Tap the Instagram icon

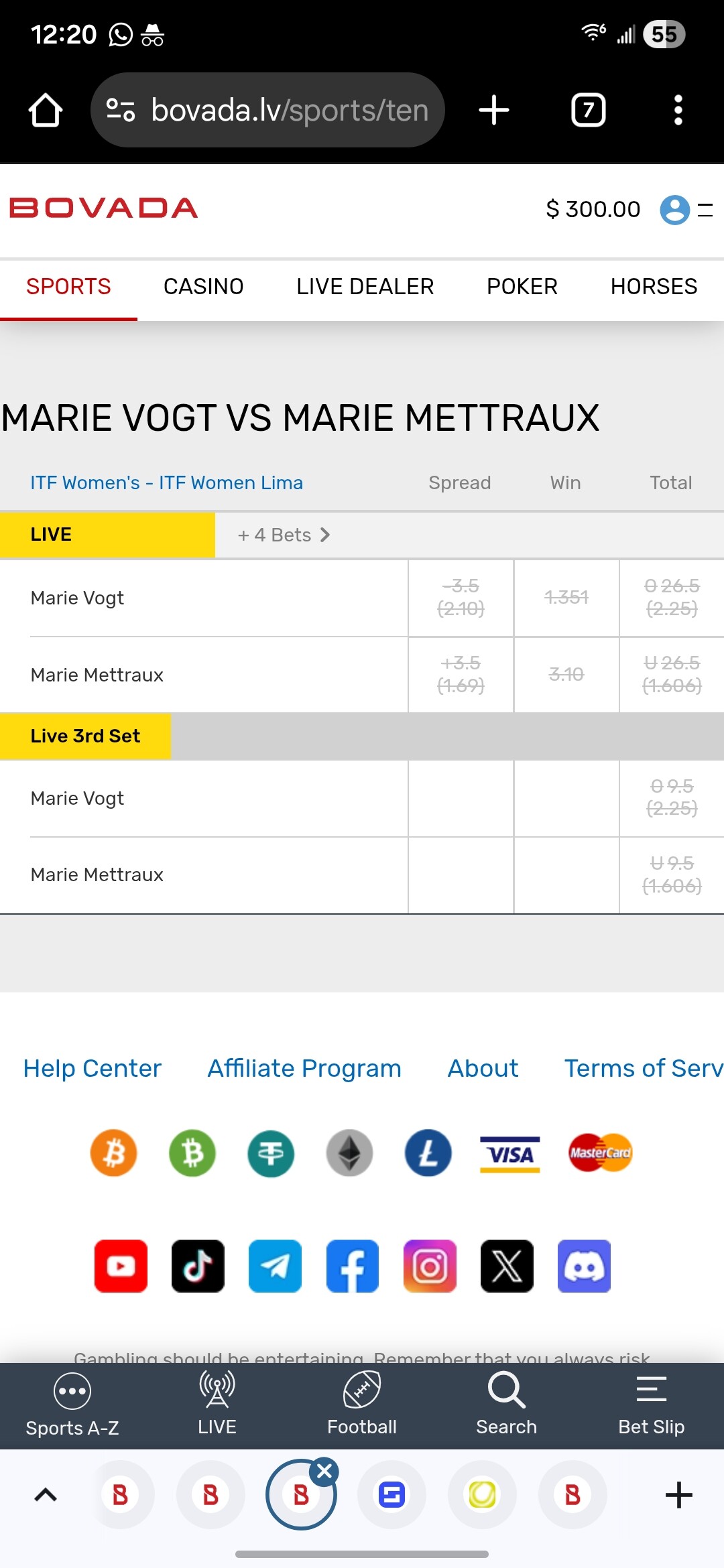pos(430,1266)
